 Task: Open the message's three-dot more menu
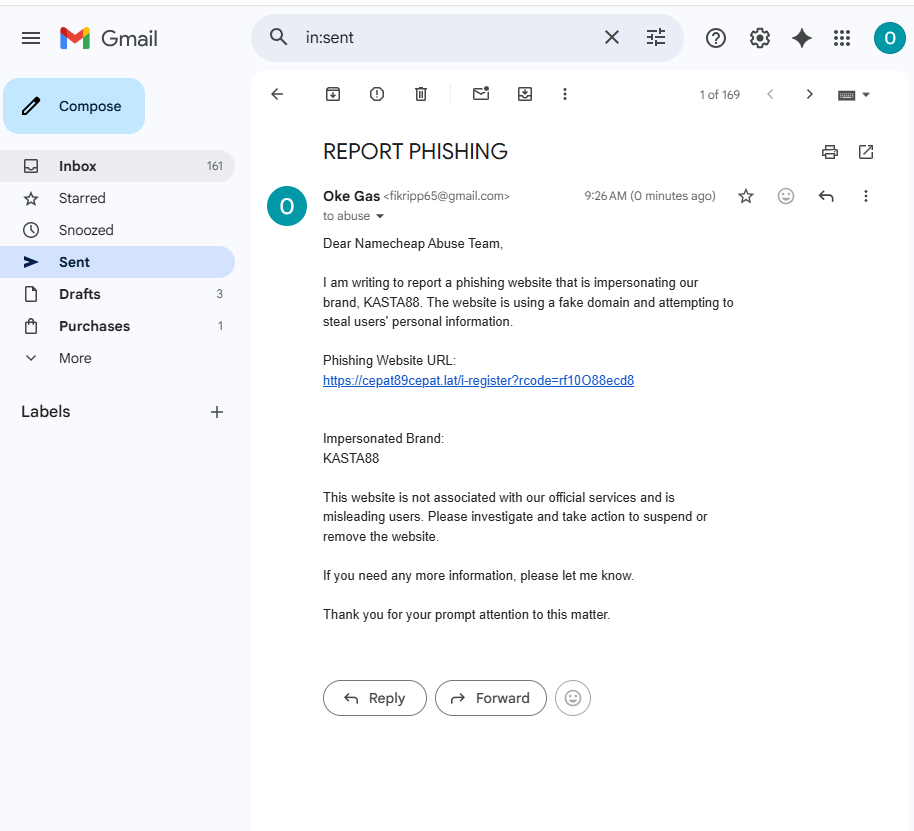click(x=866, y=196)
